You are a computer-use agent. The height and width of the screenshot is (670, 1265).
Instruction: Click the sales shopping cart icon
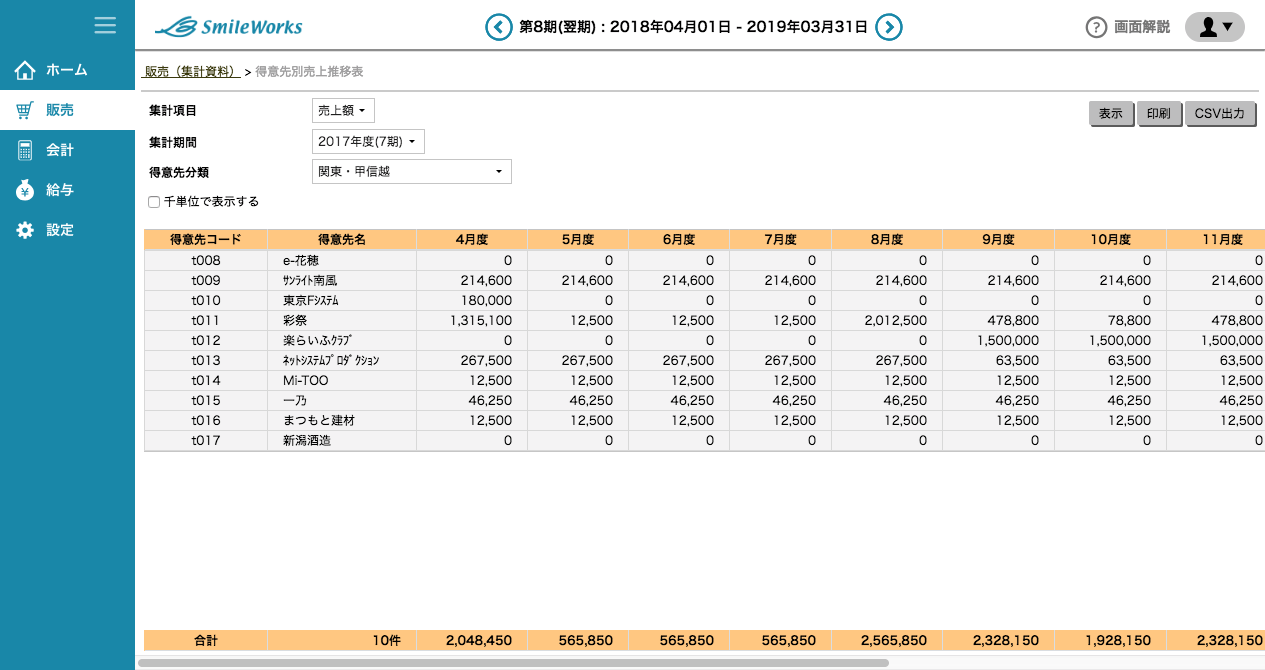[25, 110]
